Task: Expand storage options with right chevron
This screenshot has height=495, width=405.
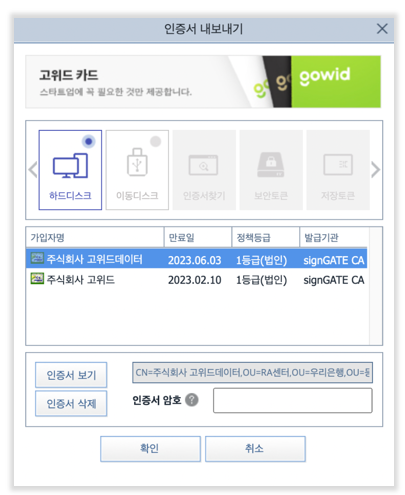Action: [x=375, y=170]
